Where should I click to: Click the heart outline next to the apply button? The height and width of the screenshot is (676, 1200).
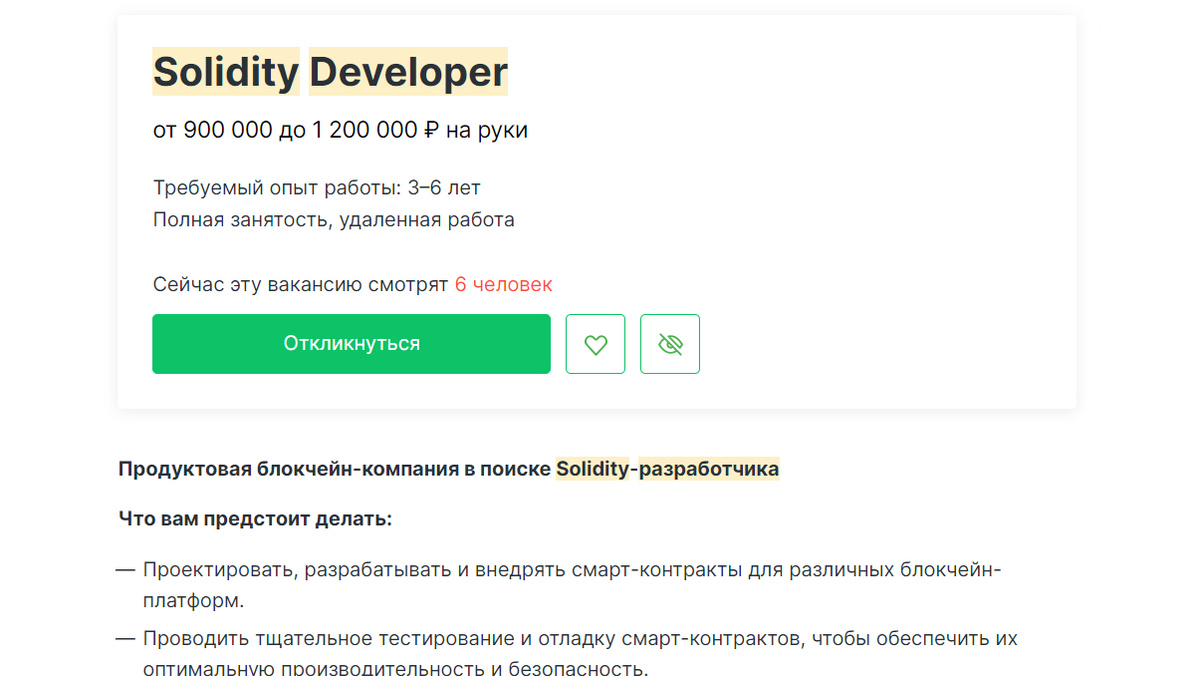[596, 344]
